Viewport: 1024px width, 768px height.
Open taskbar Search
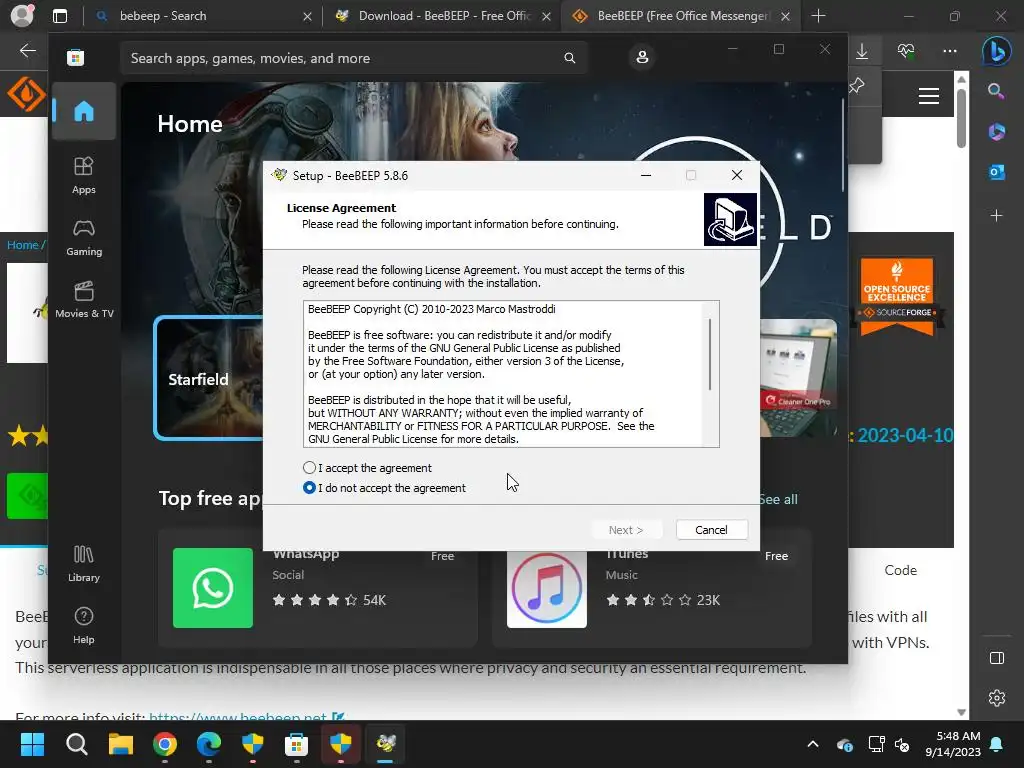[x=76, y=744]
